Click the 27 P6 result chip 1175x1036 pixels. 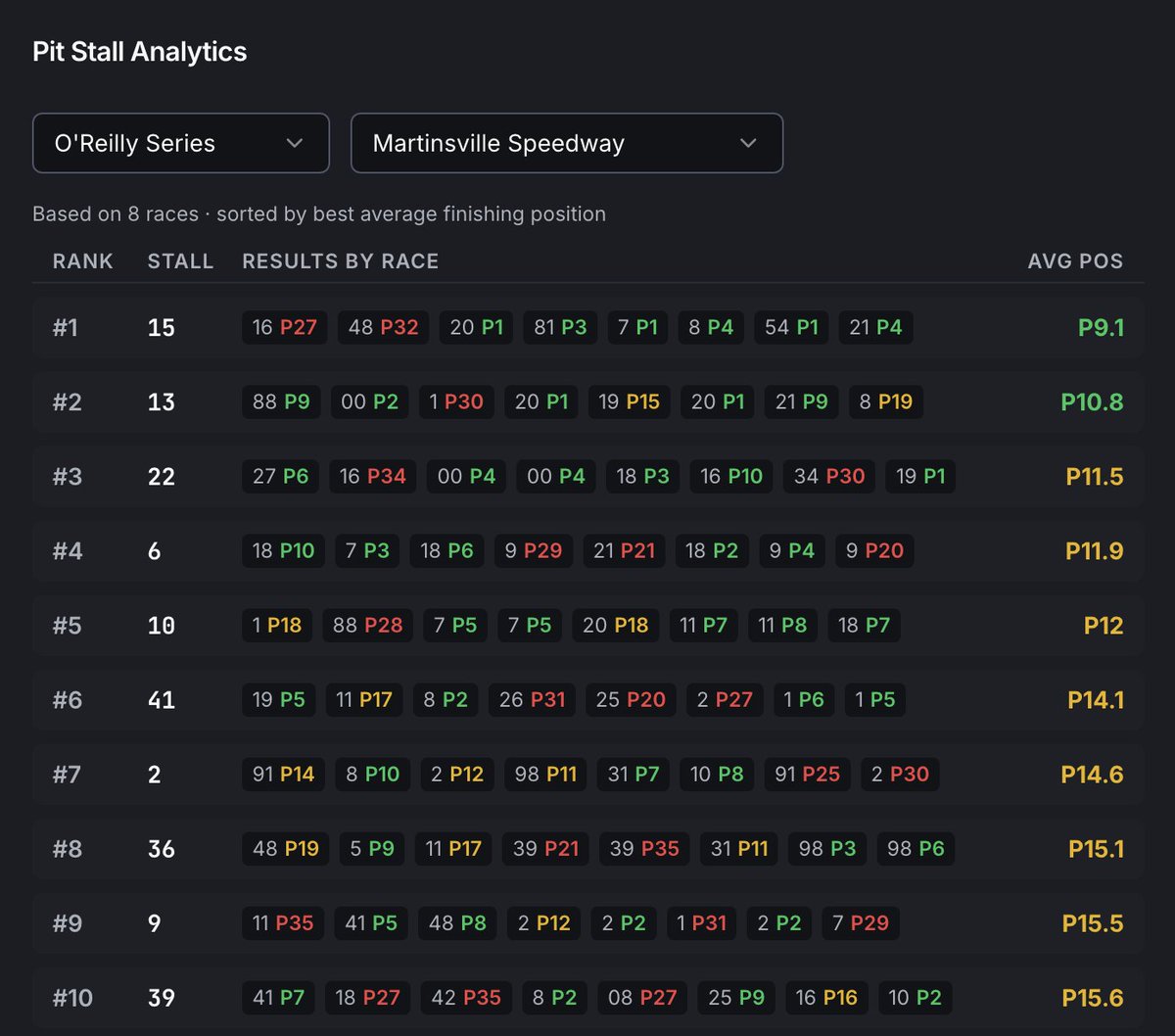280,476
